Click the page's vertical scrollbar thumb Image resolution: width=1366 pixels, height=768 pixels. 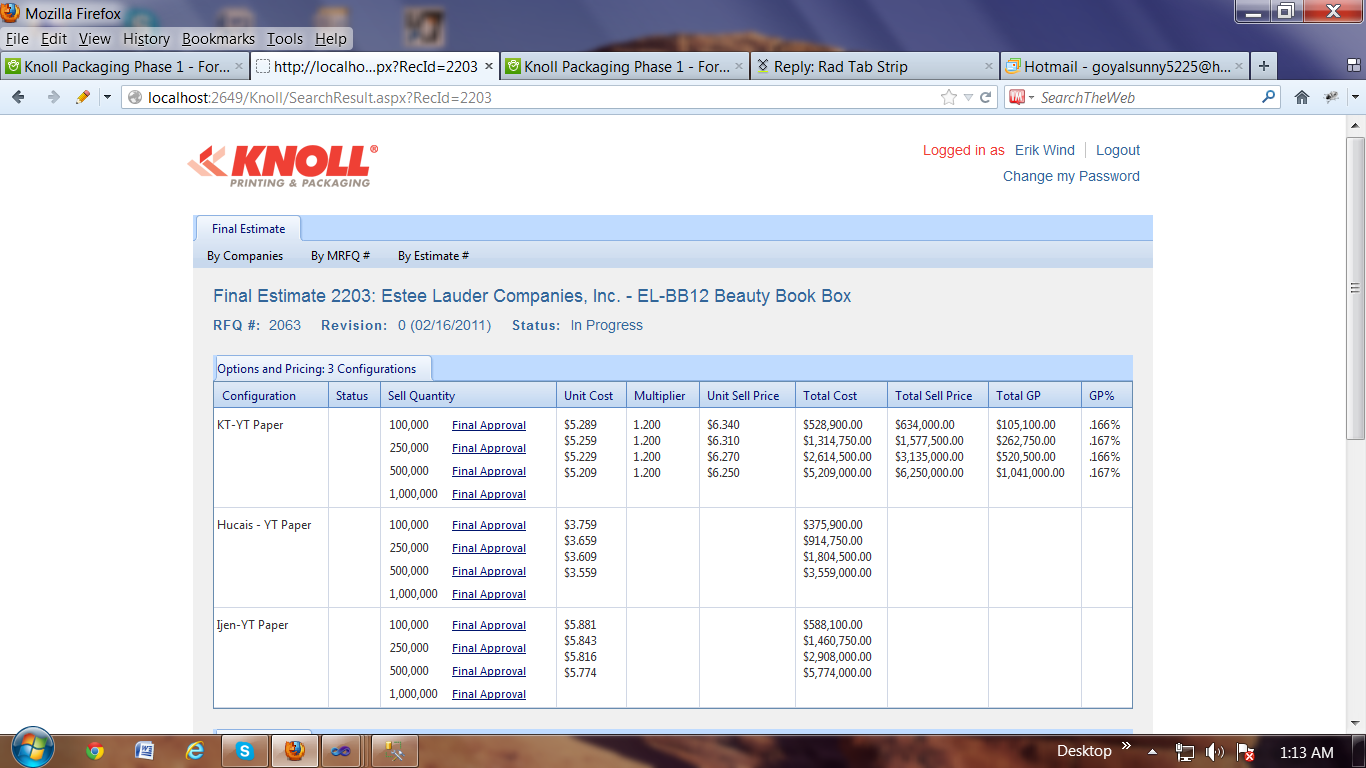click(1356, 290)
